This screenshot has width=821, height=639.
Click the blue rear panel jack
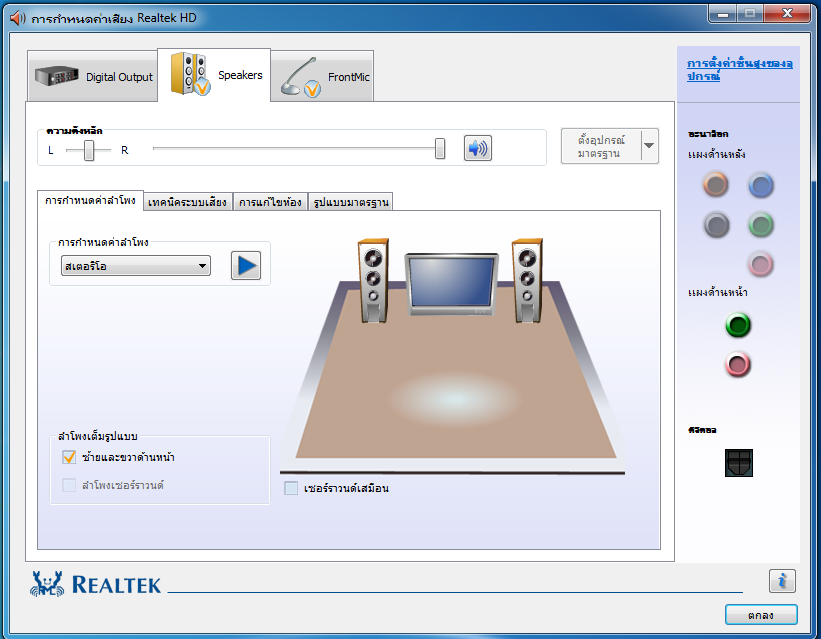pyautogui.click(x=761, y=185)
